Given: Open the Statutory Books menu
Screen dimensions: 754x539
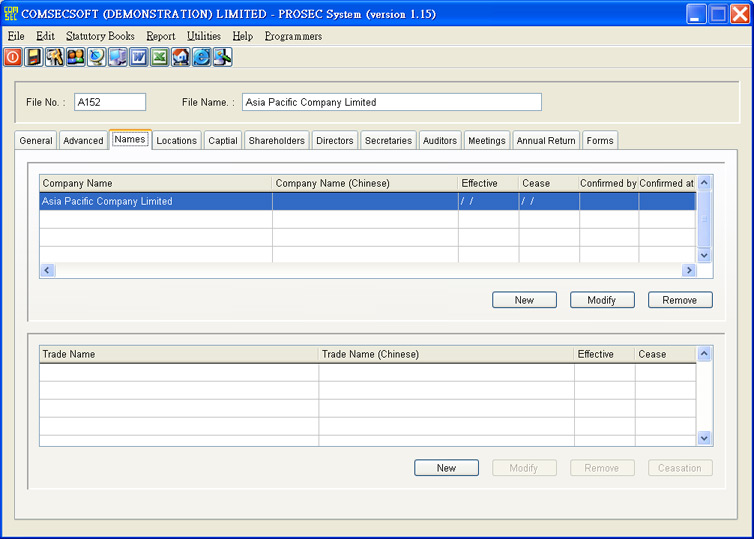Looking at the screenshot, I should [100, 36].
